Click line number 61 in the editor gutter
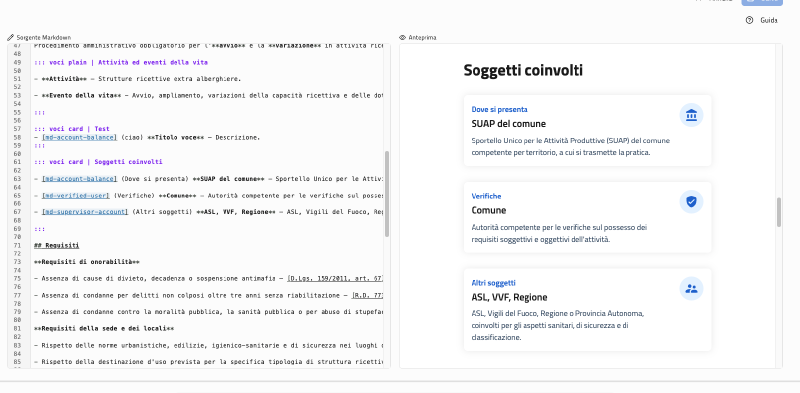 point(17,162)
